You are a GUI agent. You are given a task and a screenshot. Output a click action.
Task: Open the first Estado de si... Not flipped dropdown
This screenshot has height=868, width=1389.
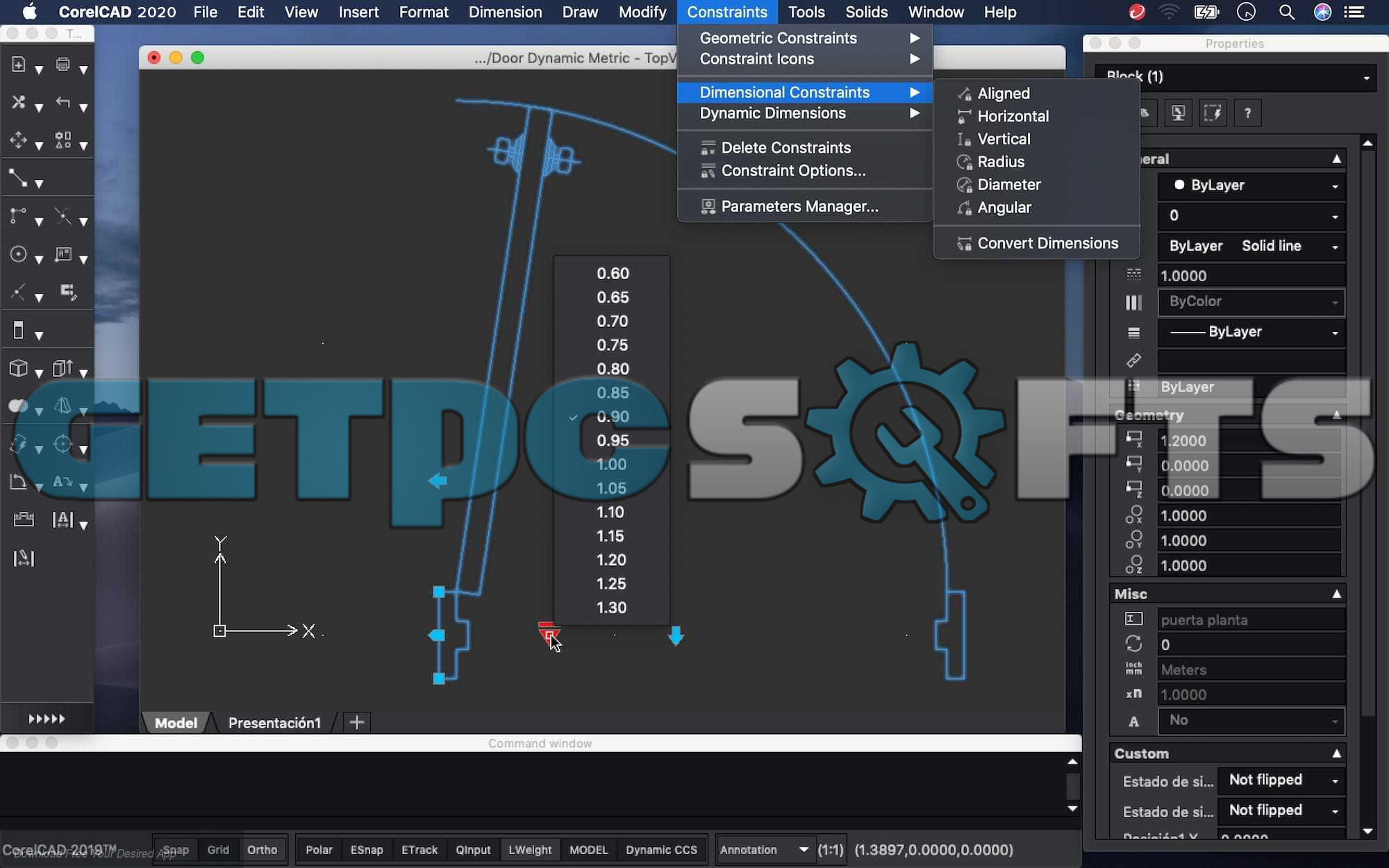point(1282,780)
